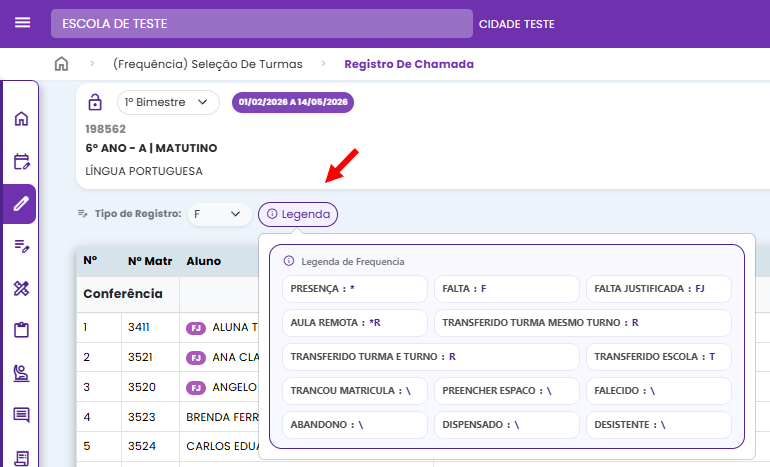
Task: Open sidebar chat message icon
Action: click(21, 415)
